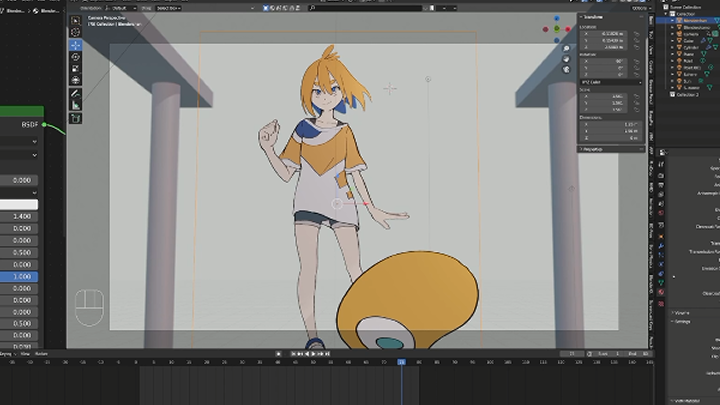Open the Physics properties tab icon
The image size is (720, 405).
[661, 264]
